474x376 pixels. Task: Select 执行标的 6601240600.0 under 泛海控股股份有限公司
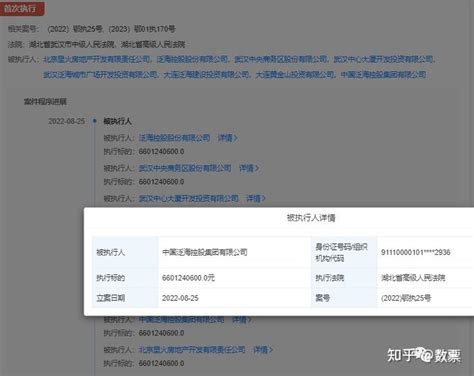161,152
